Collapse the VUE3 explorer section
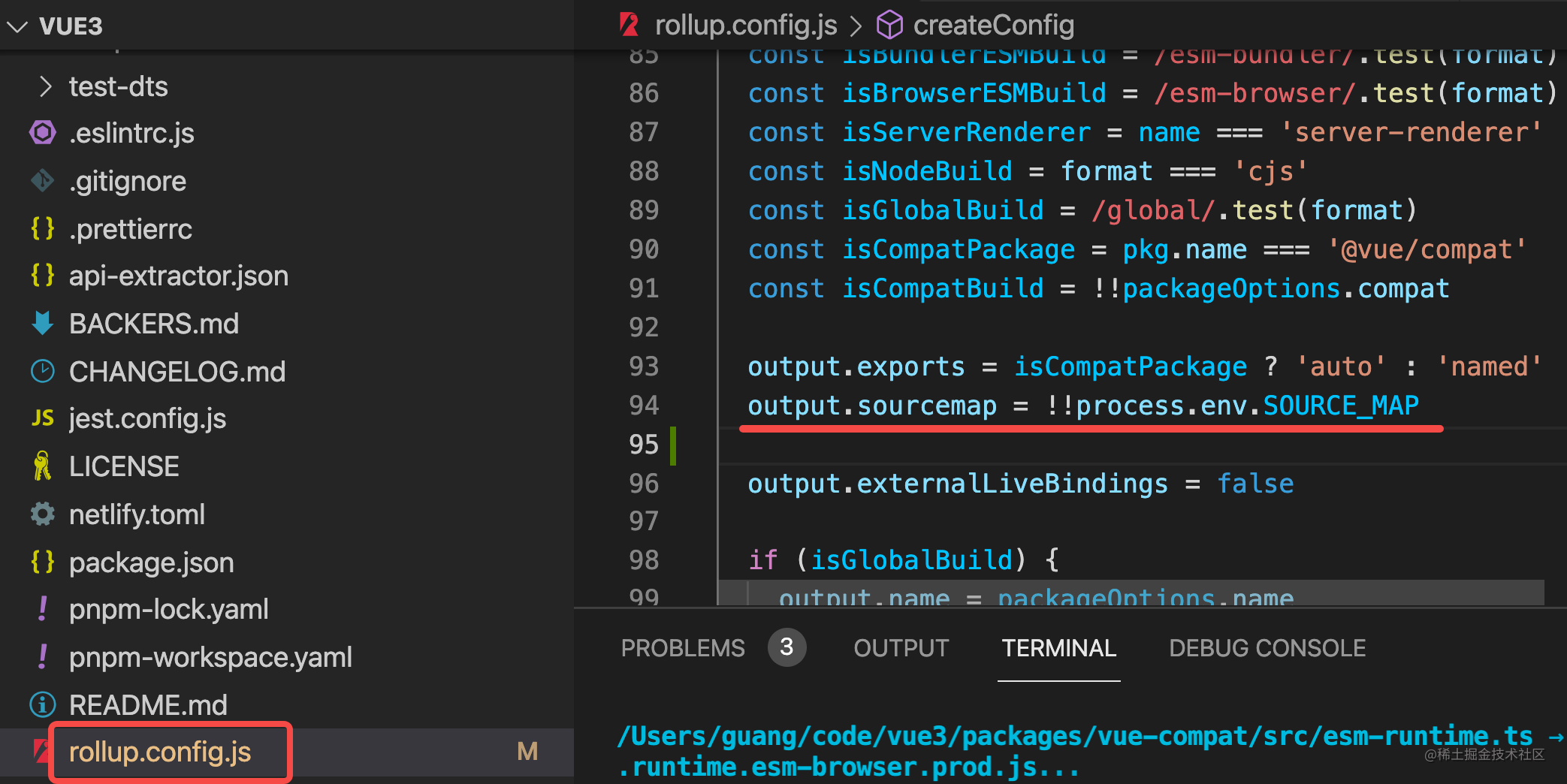 pos(17,27)
